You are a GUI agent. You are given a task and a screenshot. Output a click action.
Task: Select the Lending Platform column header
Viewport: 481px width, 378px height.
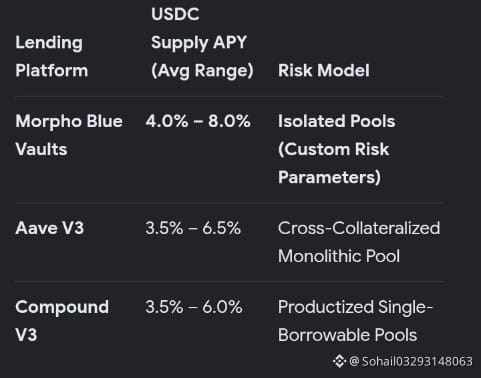52,57
